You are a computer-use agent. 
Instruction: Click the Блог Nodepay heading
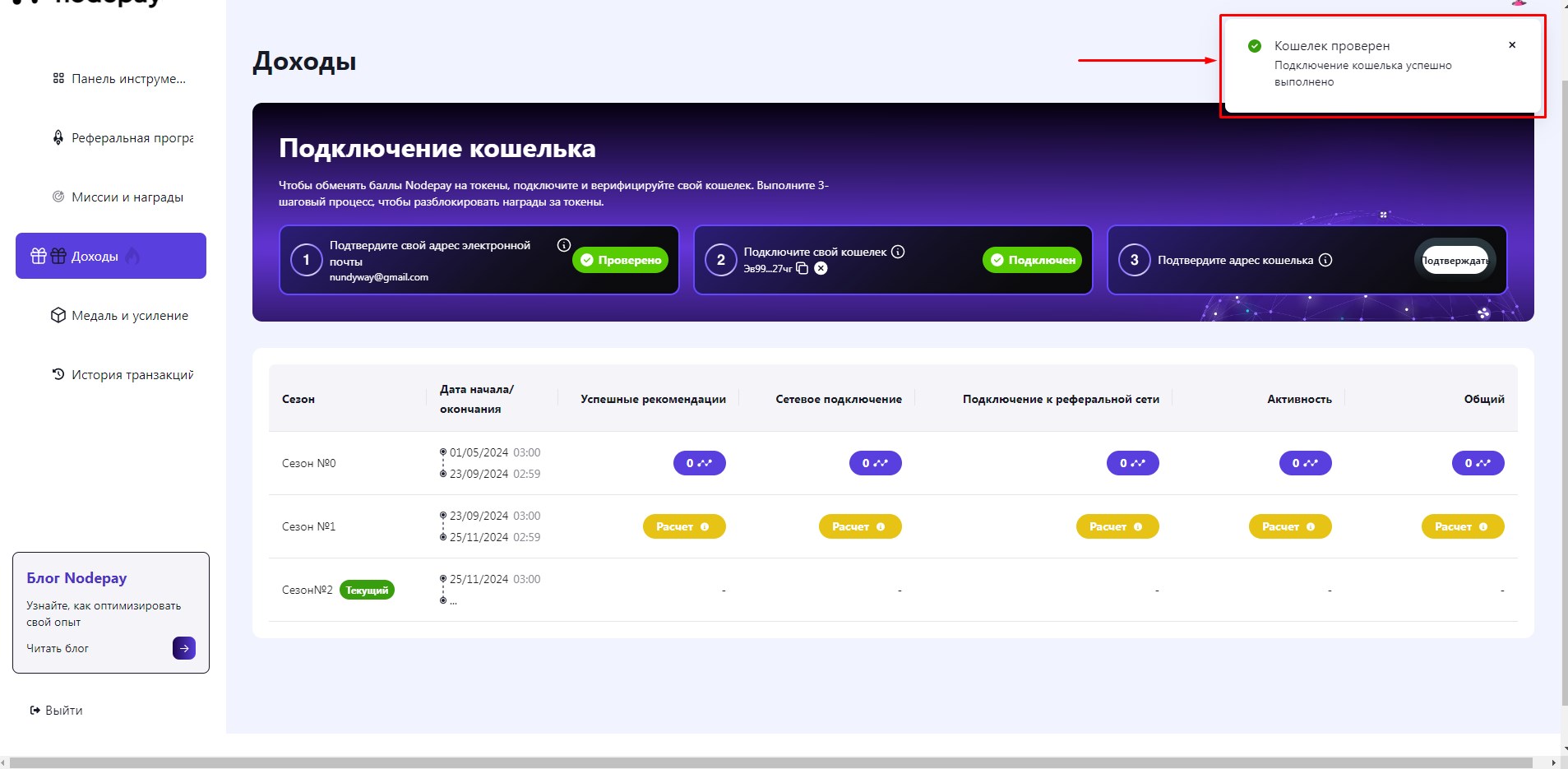(x=76, y=578)
